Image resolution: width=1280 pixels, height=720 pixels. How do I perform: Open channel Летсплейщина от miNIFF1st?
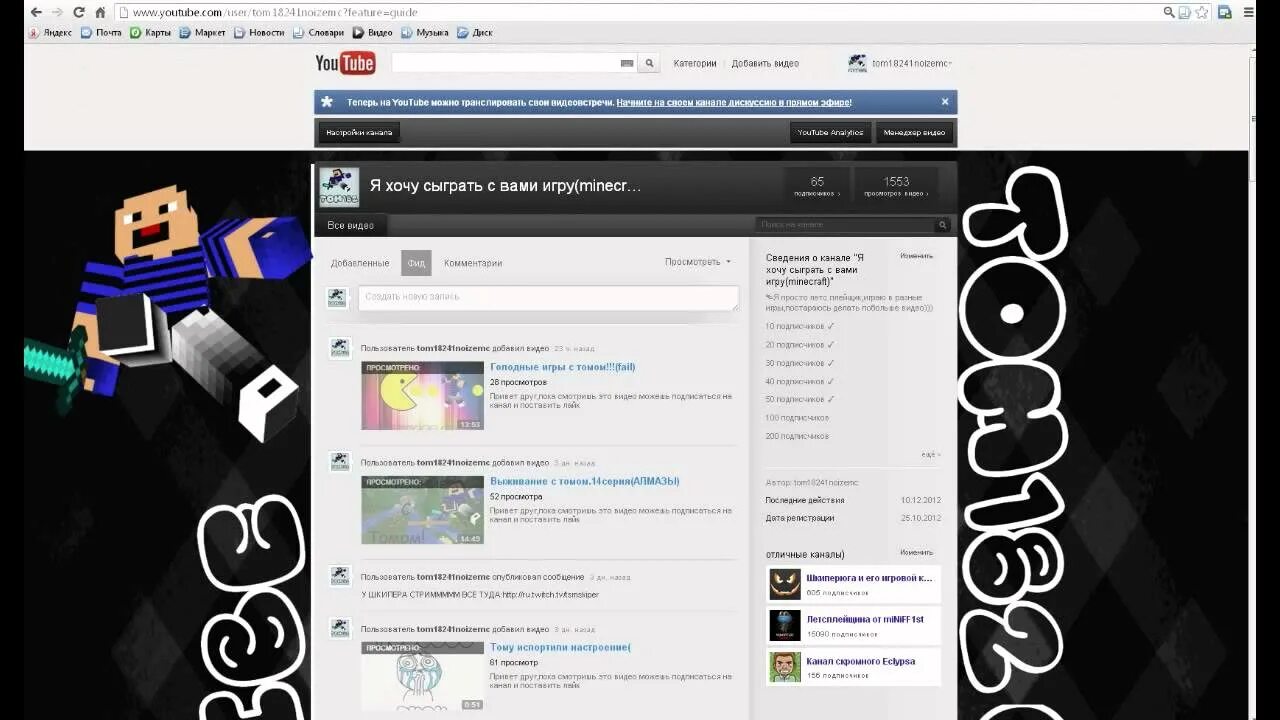(x=865, y=619)
